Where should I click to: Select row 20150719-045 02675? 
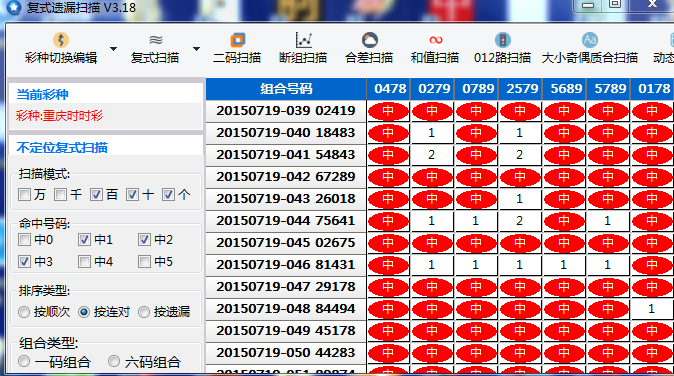[286, 243]
